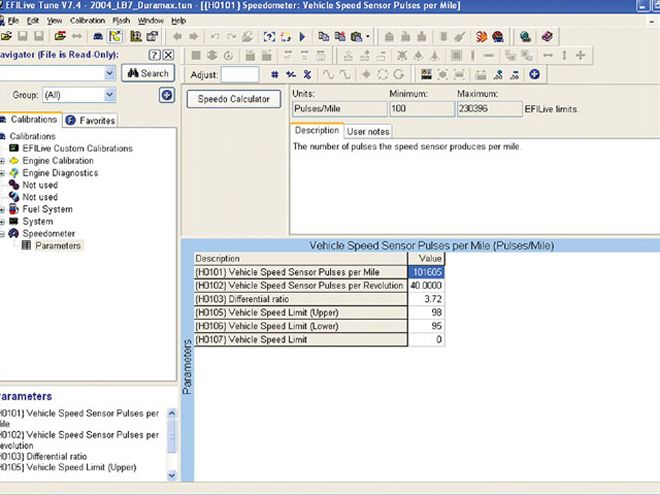Click the properties icon next to the scale
660x495 pixels.
pyautogui.click(x=152, y=37)
